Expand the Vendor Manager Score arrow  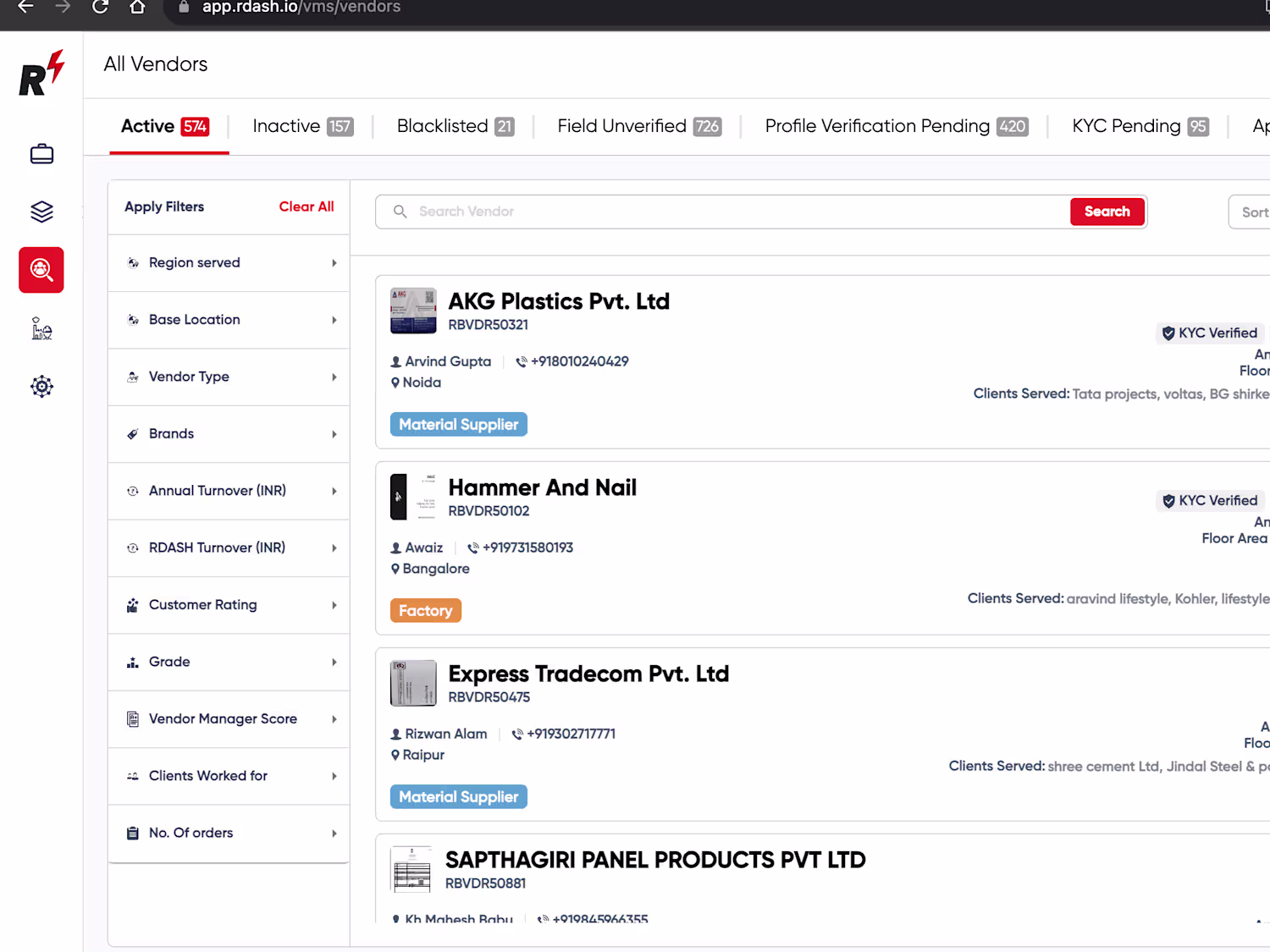click(334, 719)
